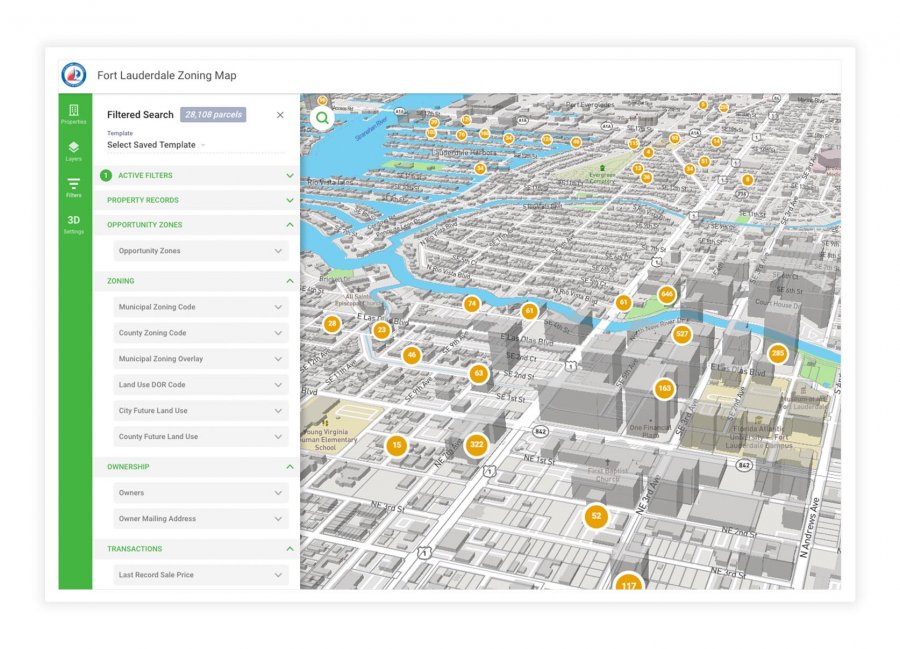Collapse the ZONING section

[x=289, y=281]
